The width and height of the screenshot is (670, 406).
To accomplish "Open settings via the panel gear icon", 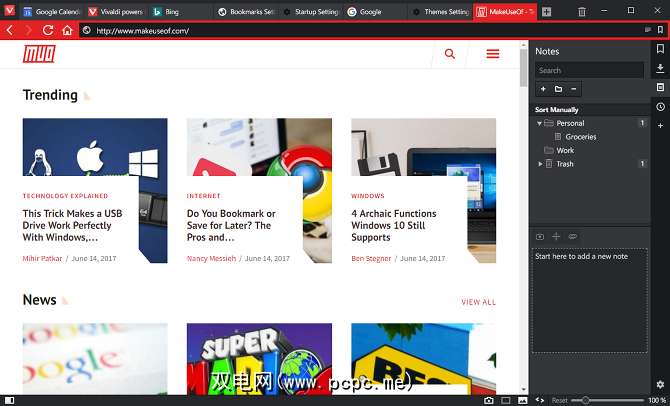I will [x=660, y=384].
